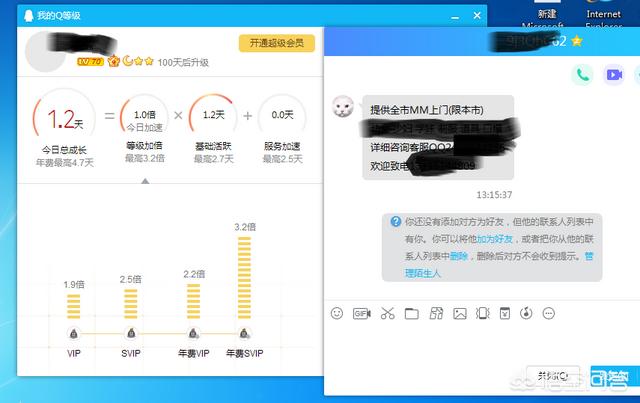Click the 开通超级会员 button

pyautogui.click(x=277, y=43)
